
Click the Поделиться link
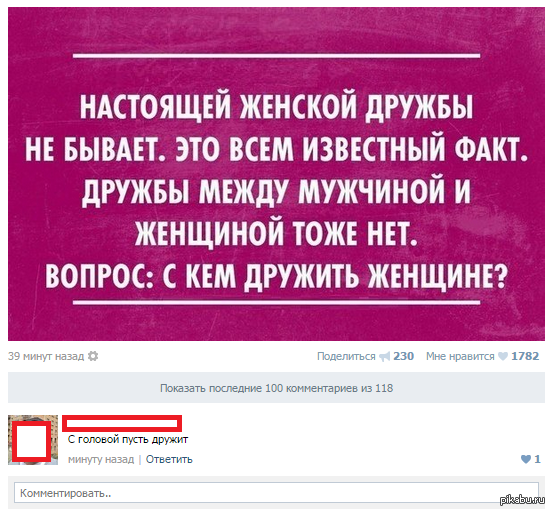coord(346,356)
